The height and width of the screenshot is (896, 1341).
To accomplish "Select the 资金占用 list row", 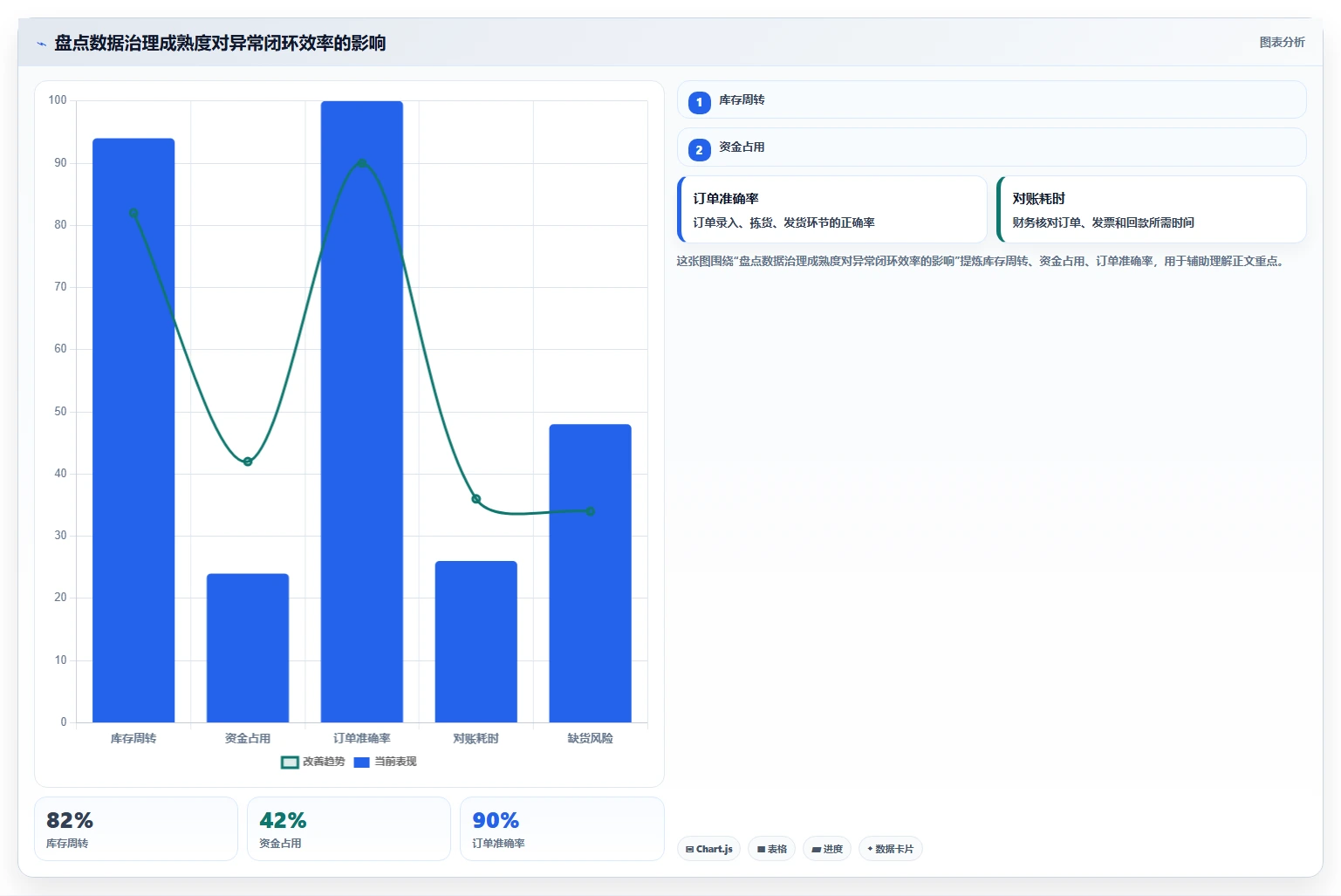I will [x=991, y=147].
